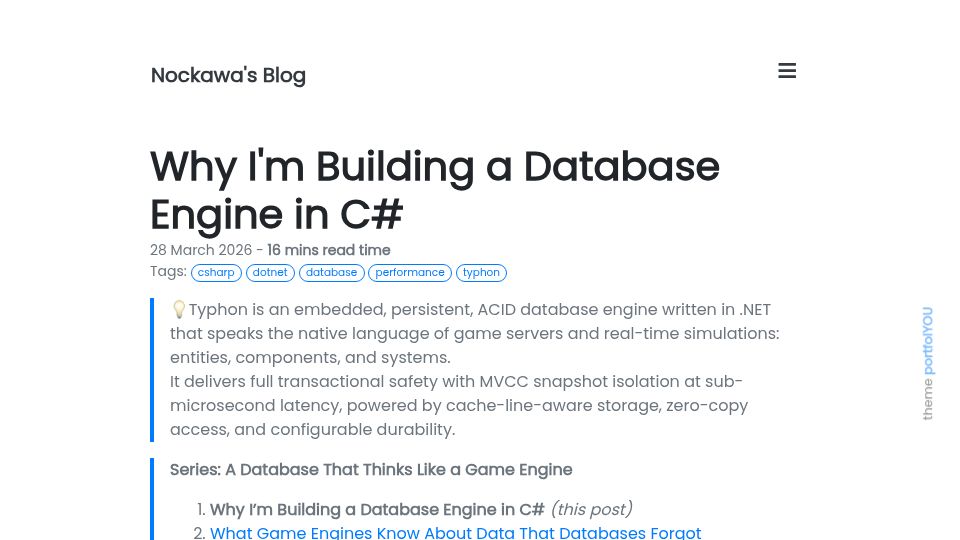Screen dimensions: 960x540
Task: Open the hamburger navigation menu
Action: (787, 71)
